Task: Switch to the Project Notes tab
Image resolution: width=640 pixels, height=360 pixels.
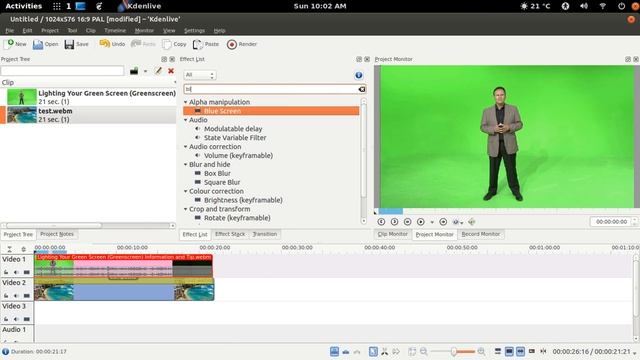Action: click(x=57, y=234)
